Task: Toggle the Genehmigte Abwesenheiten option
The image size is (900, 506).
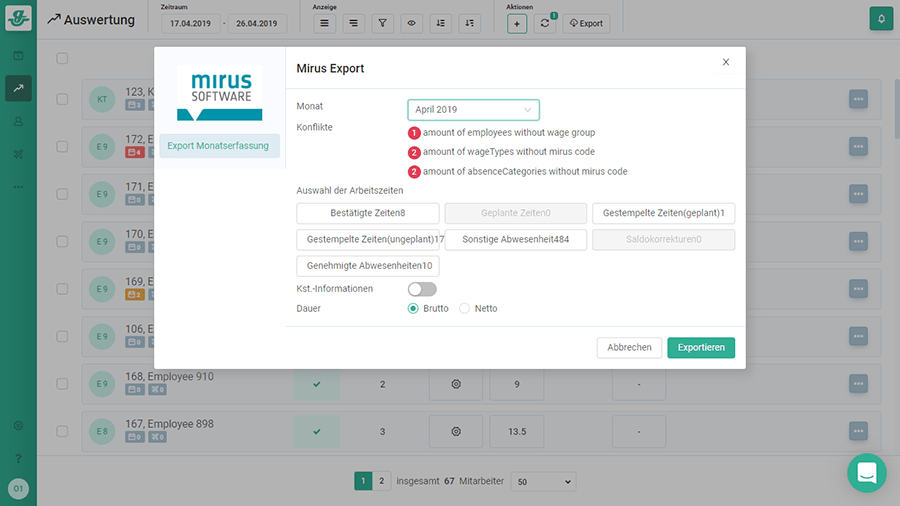Action: click(368, 266)
